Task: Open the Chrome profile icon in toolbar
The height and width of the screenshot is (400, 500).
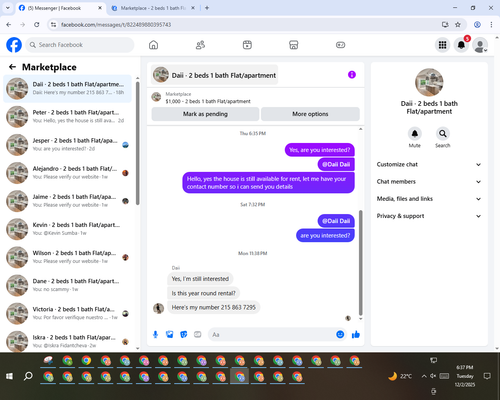Action: (x=477, y=25)
